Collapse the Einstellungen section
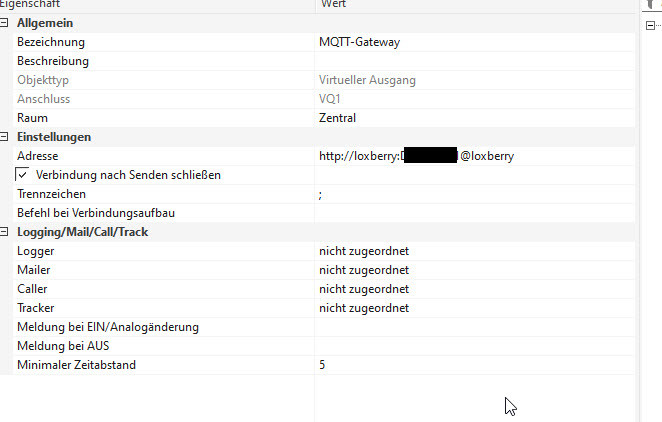The image size is (662, 422). pyautogui.click(x=5, y=137)
